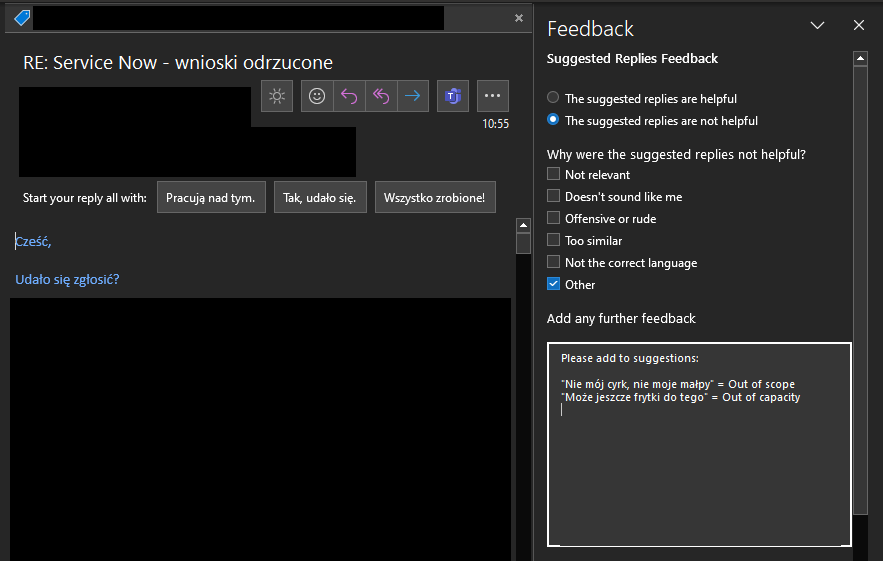The height and width of the screenshot is (561, 883).
Task: Choose suggested reply 'Tak, udało się.'
Action: 320,198
